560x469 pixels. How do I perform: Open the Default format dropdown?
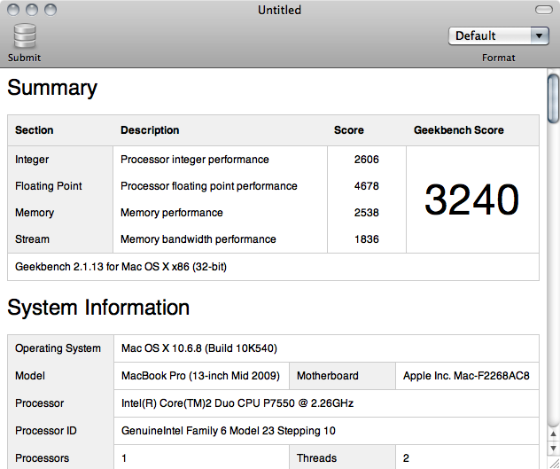point(498,36)
